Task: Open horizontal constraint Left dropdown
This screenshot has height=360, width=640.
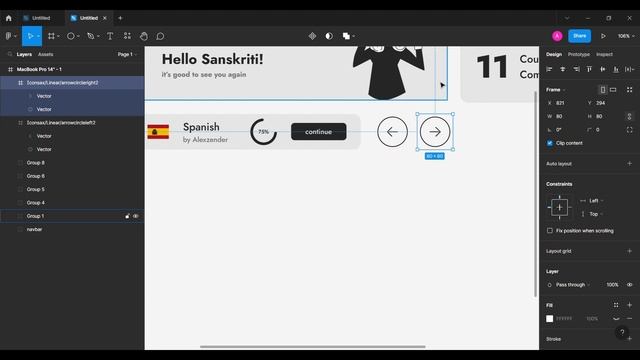Action: [x=596, y=201]
